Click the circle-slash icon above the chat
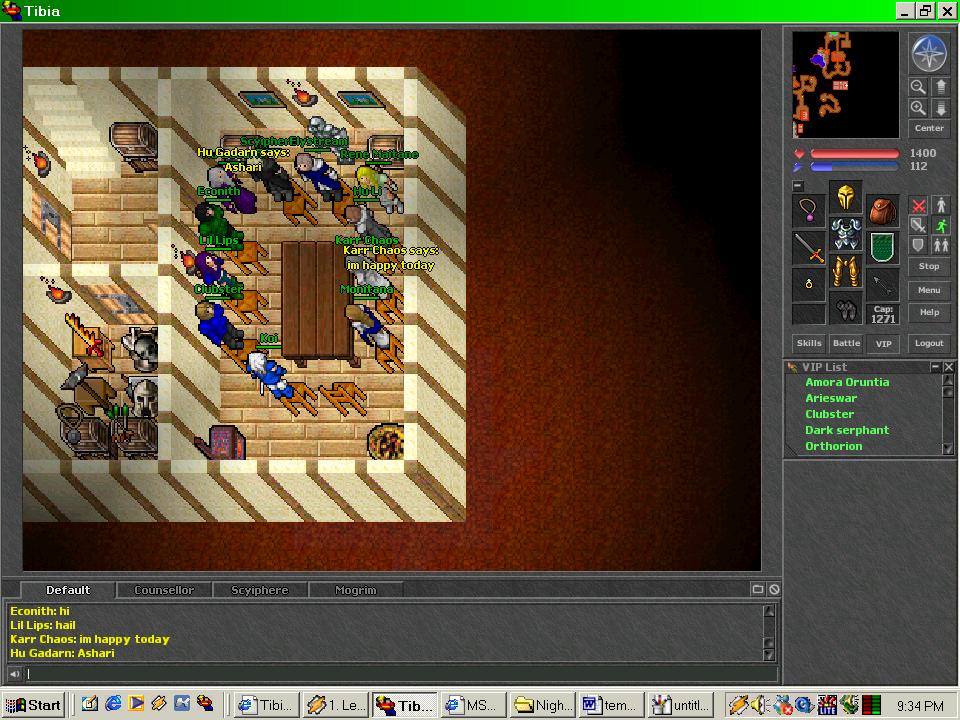The image size is (960, 720). pos(774,589)
